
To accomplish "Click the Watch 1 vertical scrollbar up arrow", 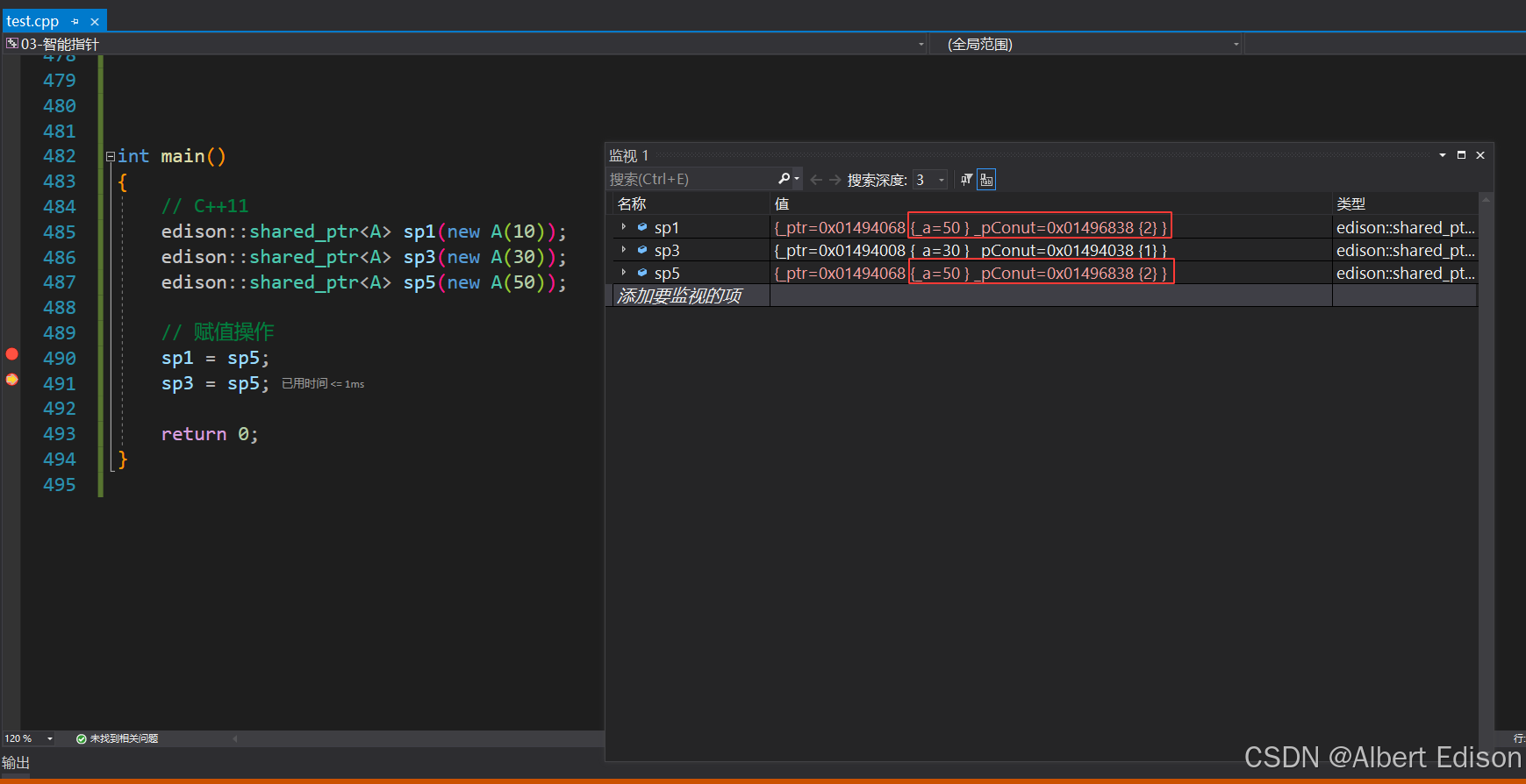I will [x=1486, y=200].
